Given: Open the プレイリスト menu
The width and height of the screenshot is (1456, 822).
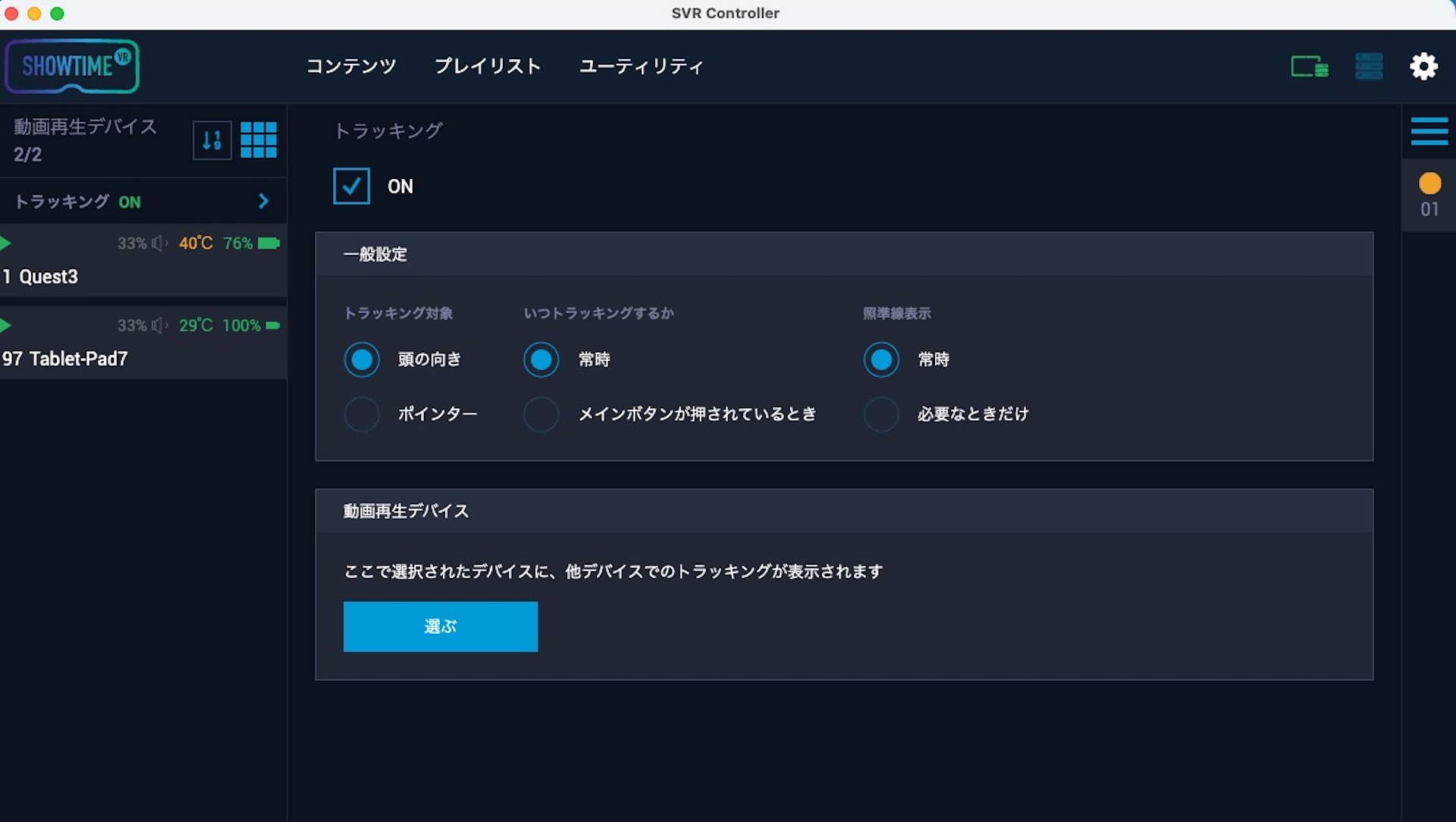Looking at the screenshot, I should pyautogui.click(x=488, y=67).
